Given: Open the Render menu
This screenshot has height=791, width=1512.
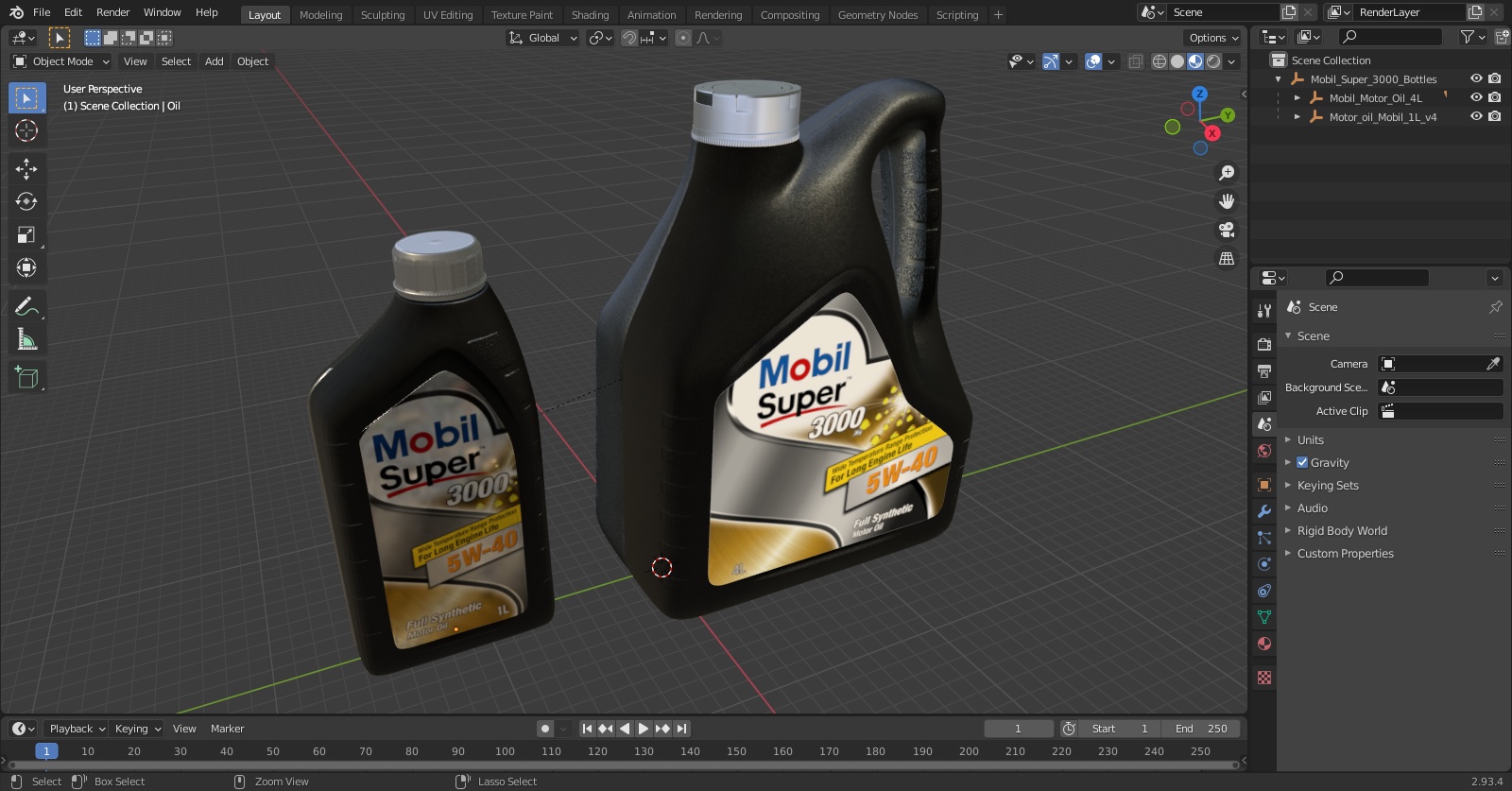Looking at the screenshot, I should point(112,12).
